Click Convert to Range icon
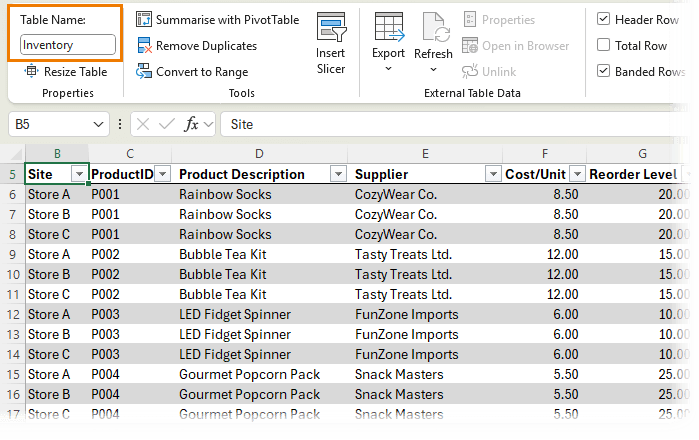Screen dimensions: 699x440 click(144, 71)
